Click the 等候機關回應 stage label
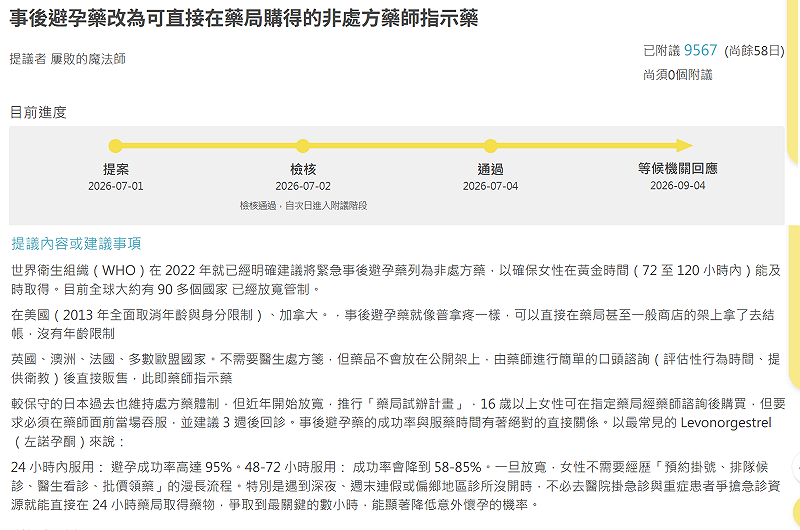The width and height of the screenshot is (800, 530). 678,168
